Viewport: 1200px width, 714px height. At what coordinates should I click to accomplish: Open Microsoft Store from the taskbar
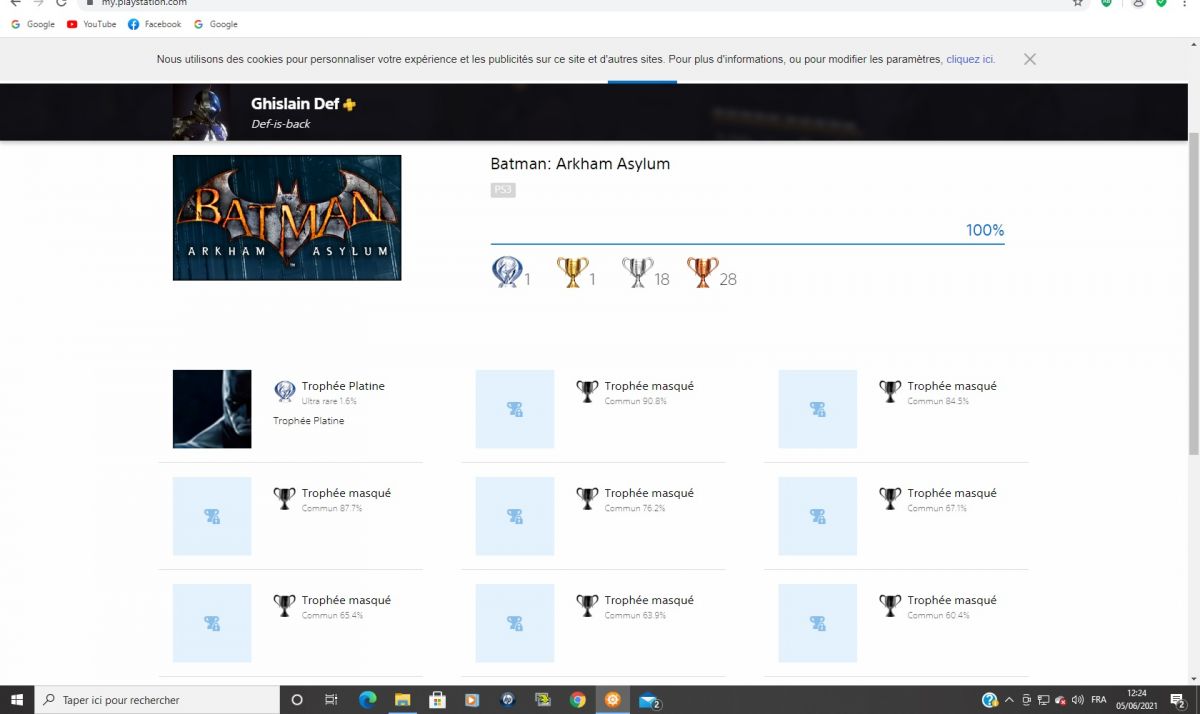437,700
